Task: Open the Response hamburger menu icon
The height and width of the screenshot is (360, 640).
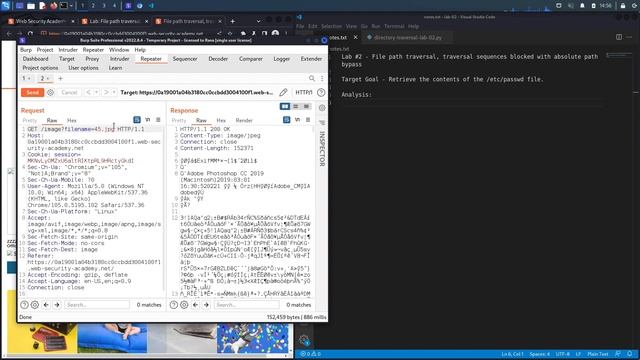Action: pos(308,120)
